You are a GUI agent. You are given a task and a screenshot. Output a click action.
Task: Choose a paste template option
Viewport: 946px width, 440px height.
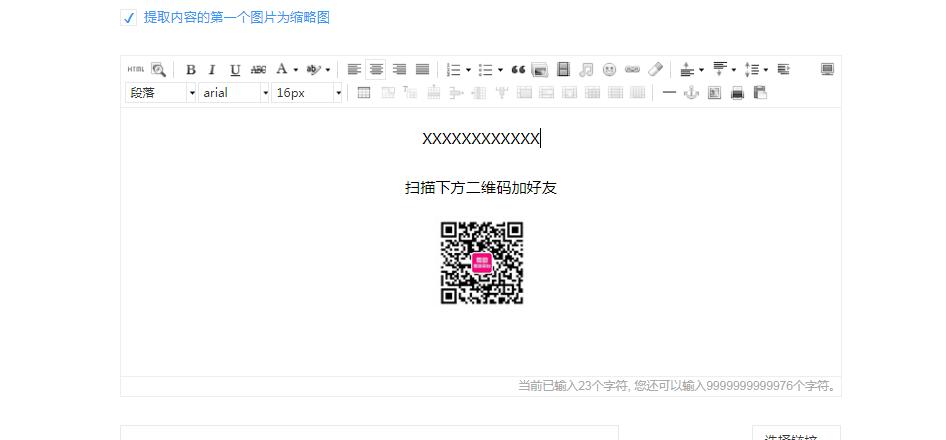tap(760, 93)
